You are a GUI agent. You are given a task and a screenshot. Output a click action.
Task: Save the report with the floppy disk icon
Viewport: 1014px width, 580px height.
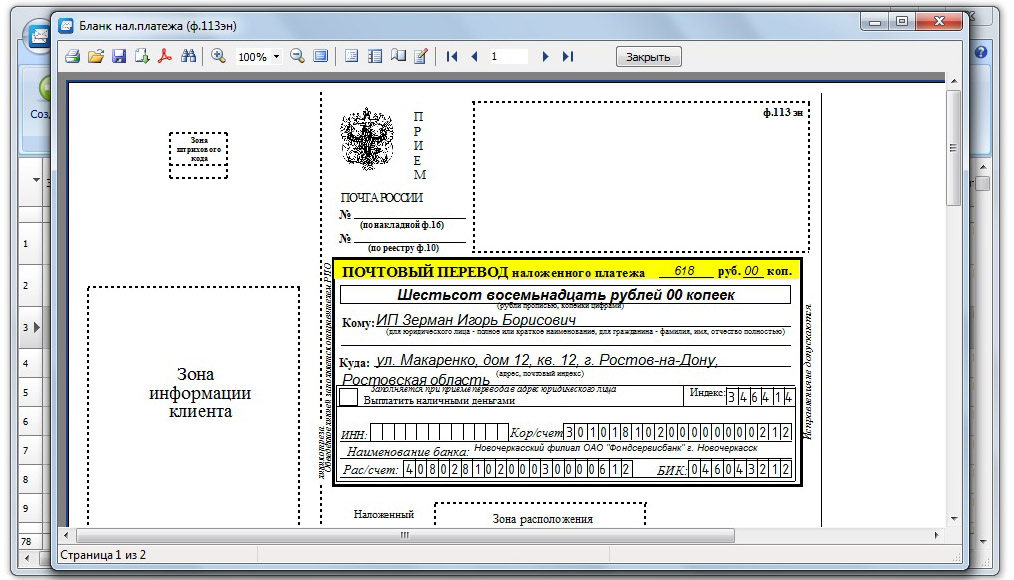pos(119,56)
